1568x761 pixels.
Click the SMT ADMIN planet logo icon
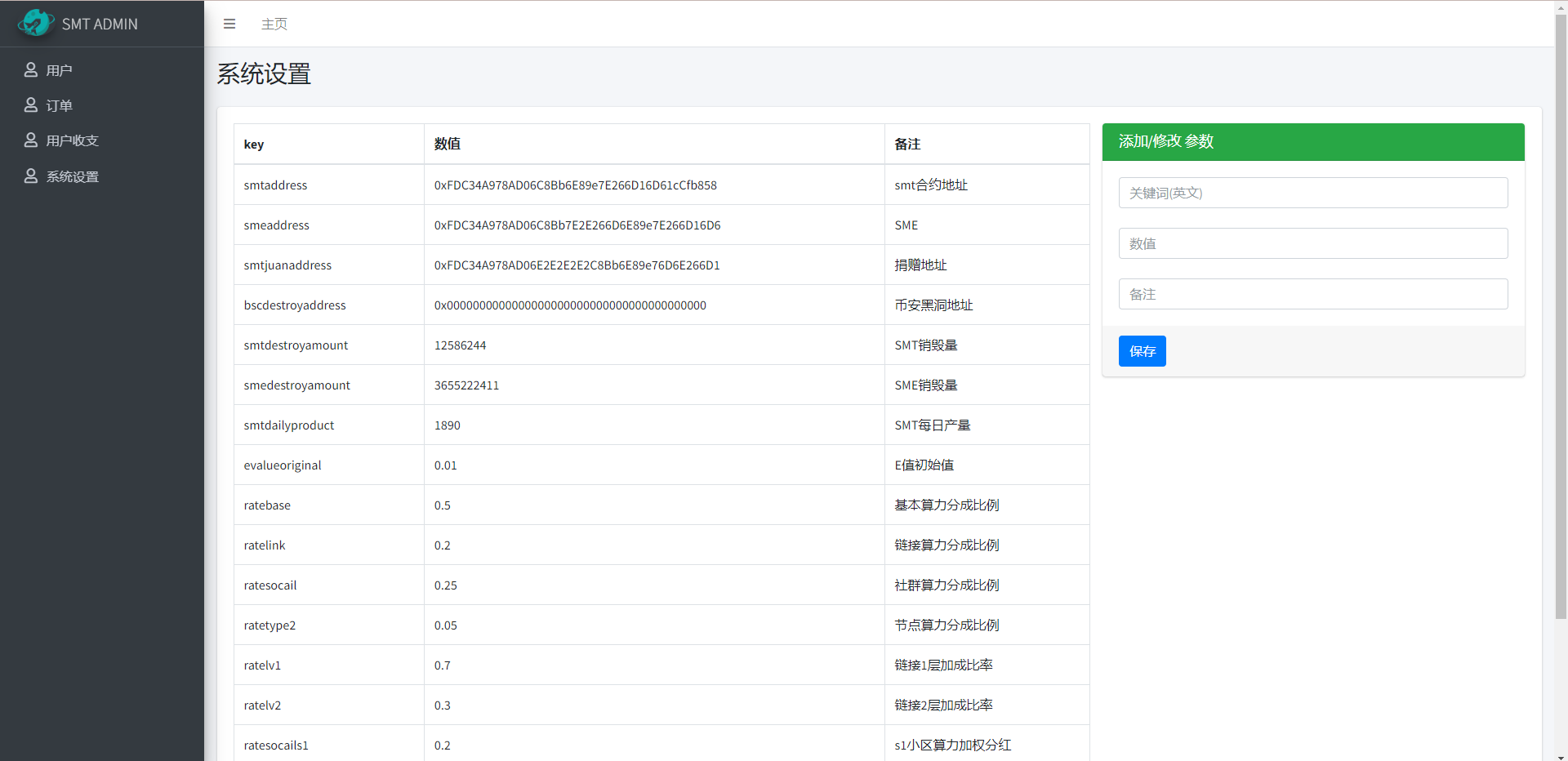[35, 23]
